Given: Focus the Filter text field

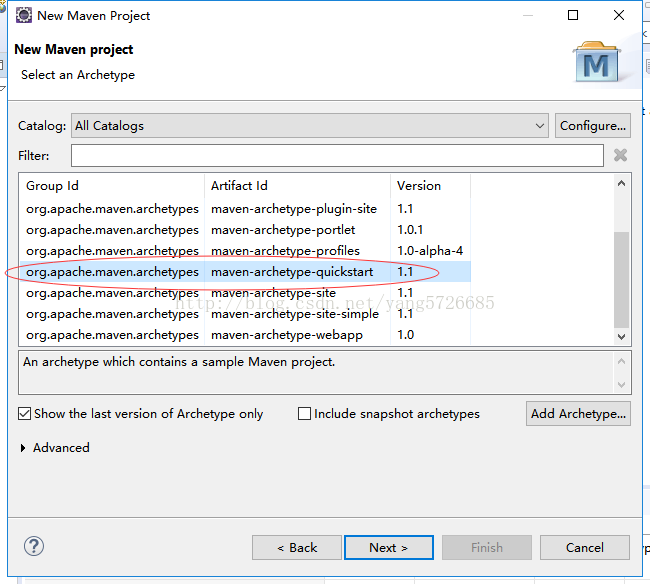Looking at the screenshot, I should point(337,155).
